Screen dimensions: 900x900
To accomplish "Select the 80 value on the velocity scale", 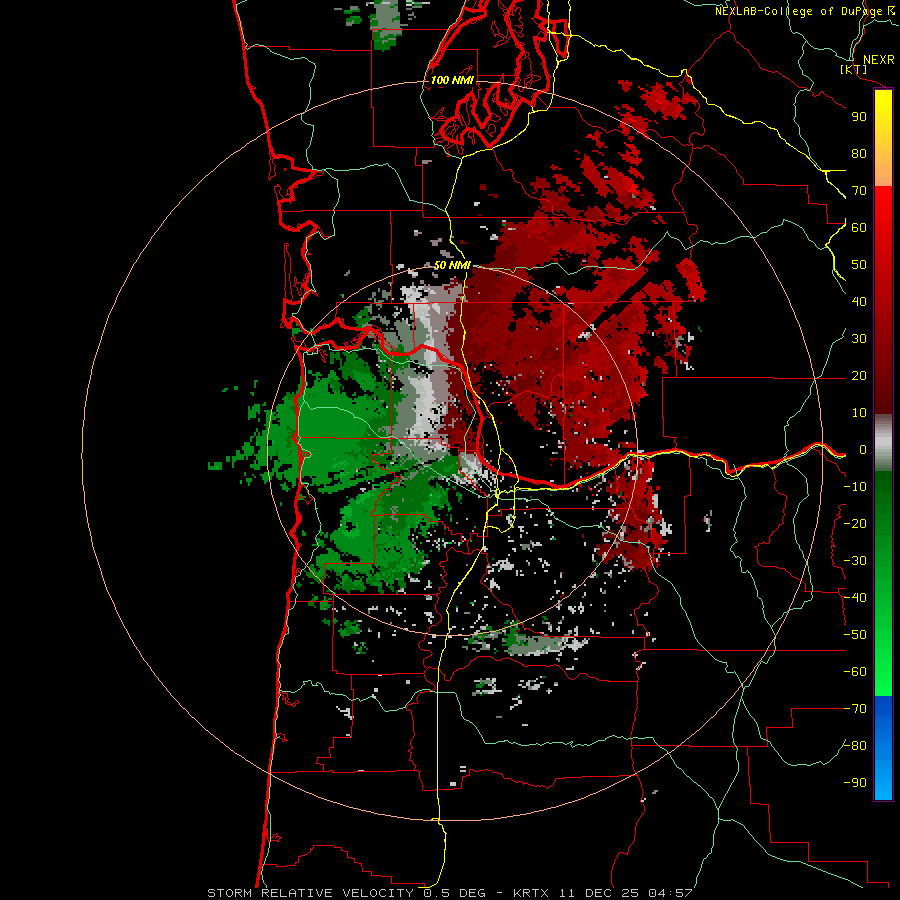I will point(859,154).
